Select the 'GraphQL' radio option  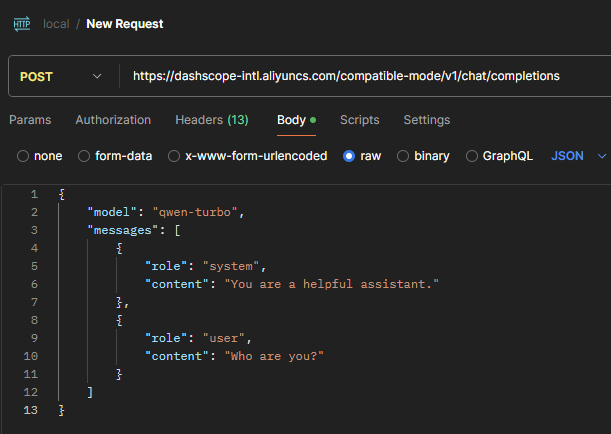click(x=471, y=156)
